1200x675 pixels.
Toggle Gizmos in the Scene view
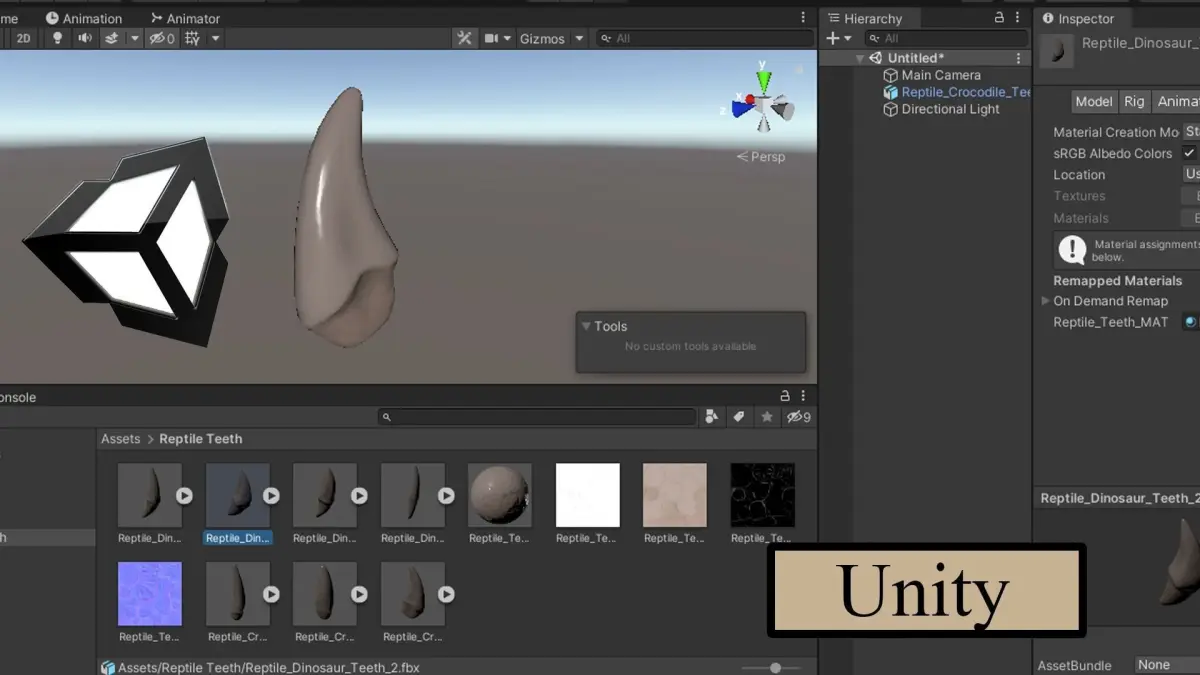coord(542,38)
